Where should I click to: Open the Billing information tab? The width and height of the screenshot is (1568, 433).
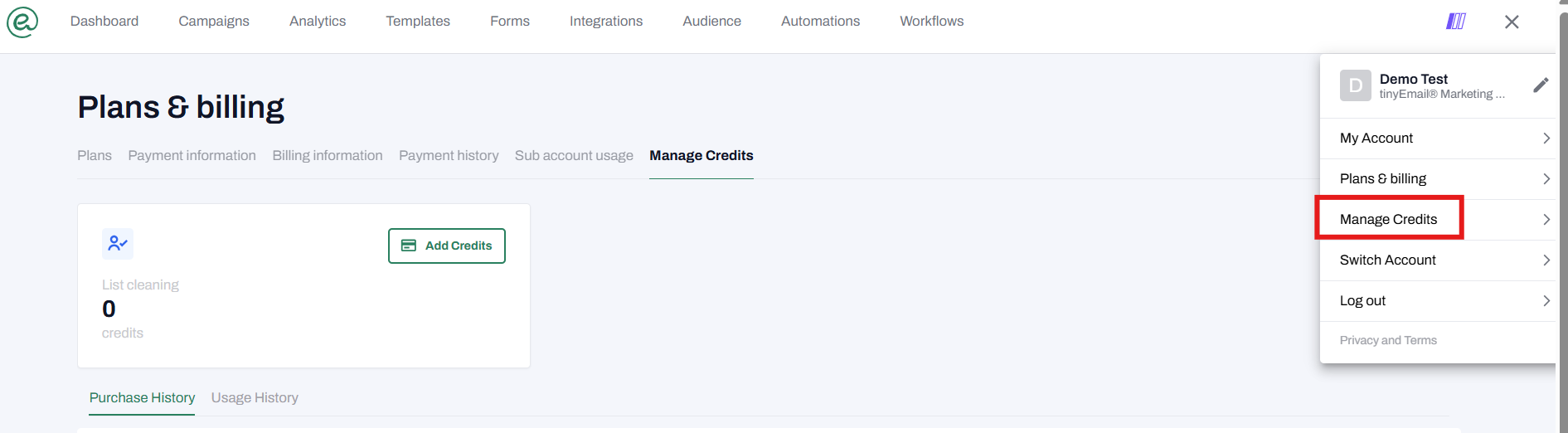point(328,156)
